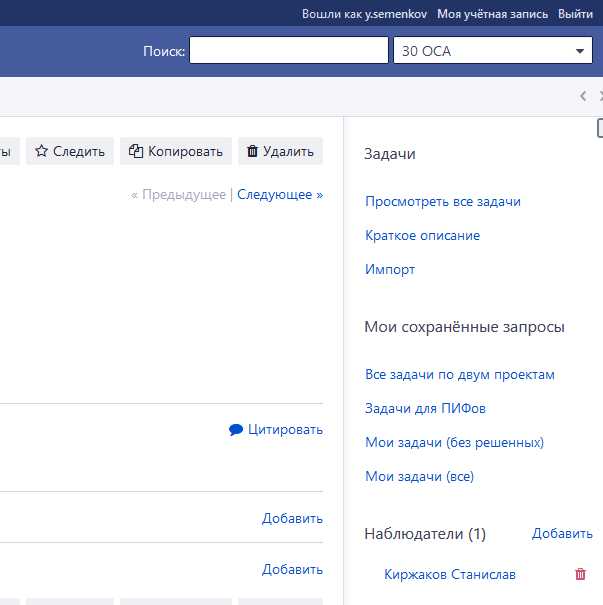Click the trash icon next to Удалить
603x605 pixels.
point(252,151)
